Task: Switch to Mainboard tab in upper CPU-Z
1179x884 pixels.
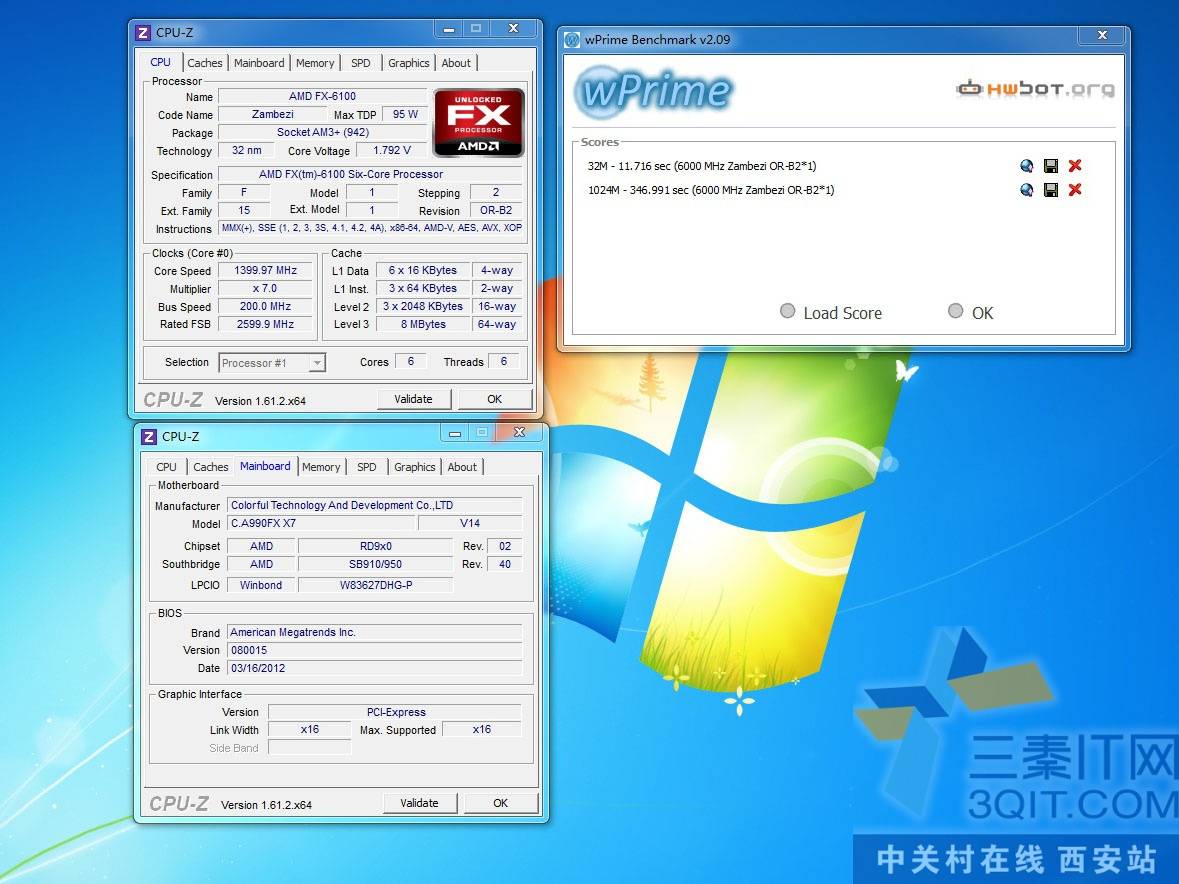Action: pyautogui.click(x=259, y=63)
